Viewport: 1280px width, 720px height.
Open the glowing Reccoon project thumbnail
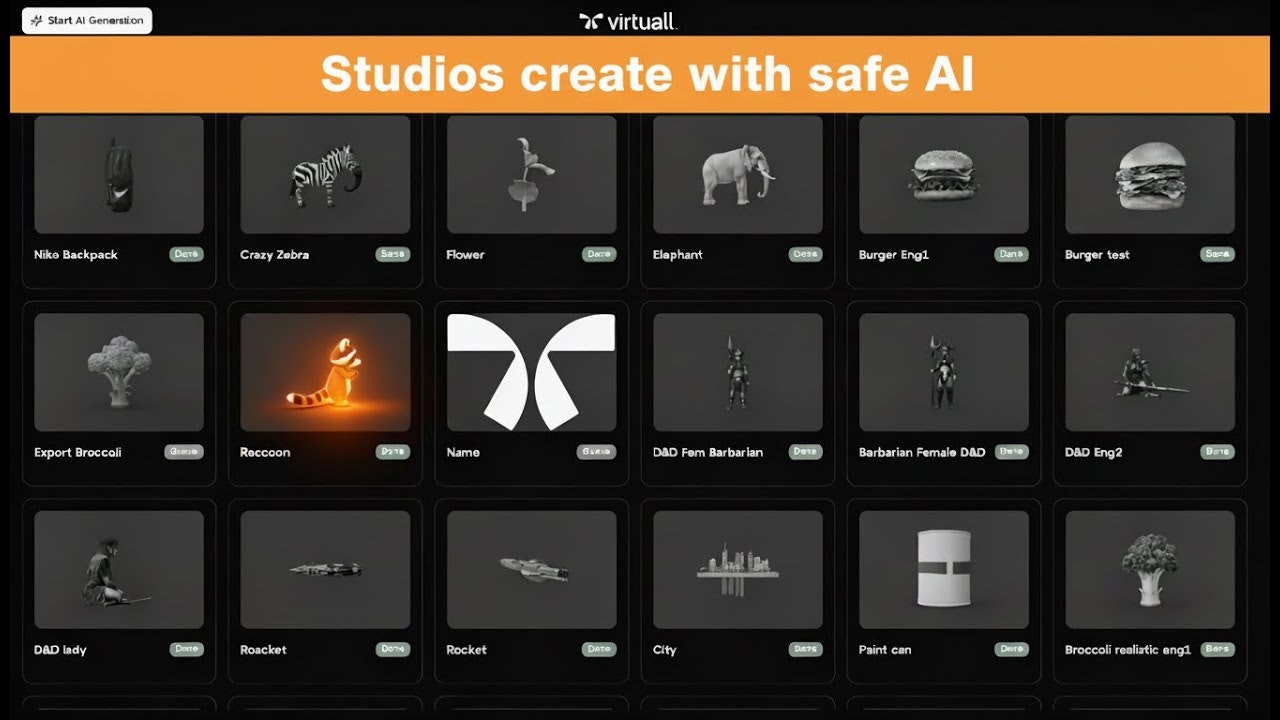[x=325, y=372]
